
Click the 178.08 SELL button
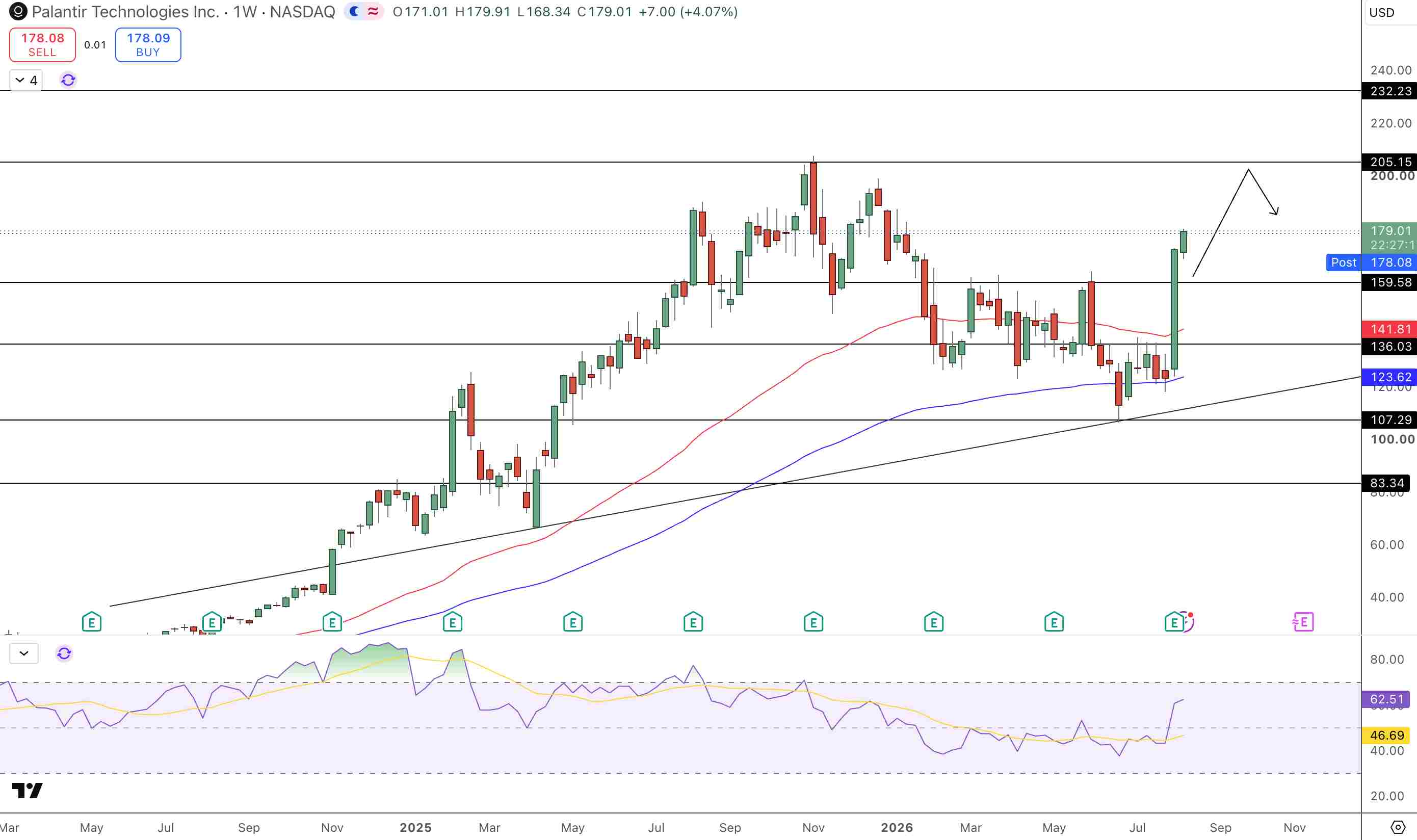[x=42, y=45]
